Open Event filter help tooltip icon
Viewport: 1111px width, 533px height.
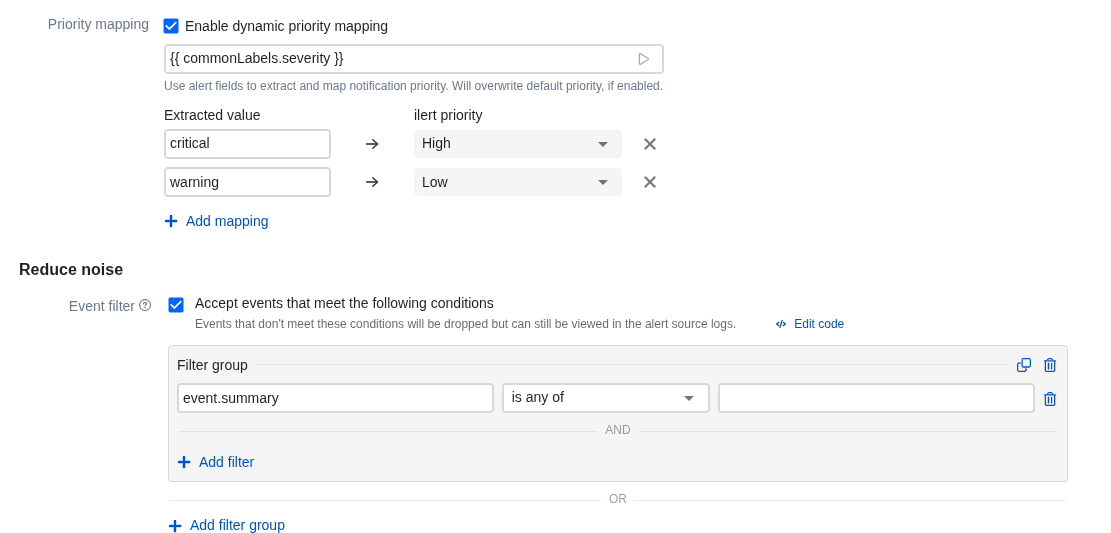click(145, 305)
